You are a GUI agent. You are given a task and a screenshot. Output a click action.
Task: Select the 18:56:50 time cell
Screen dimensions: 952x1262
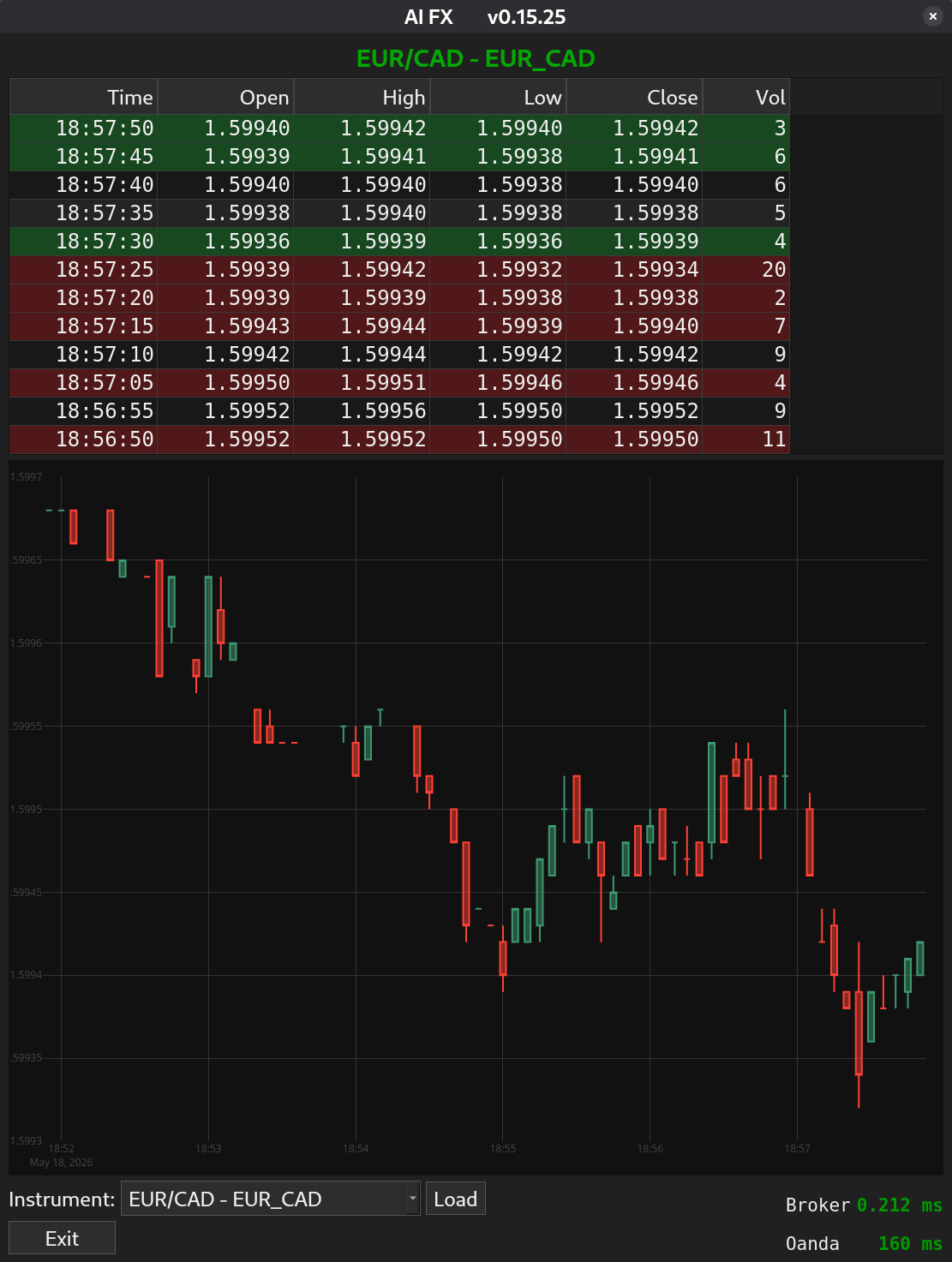[84, 440]
